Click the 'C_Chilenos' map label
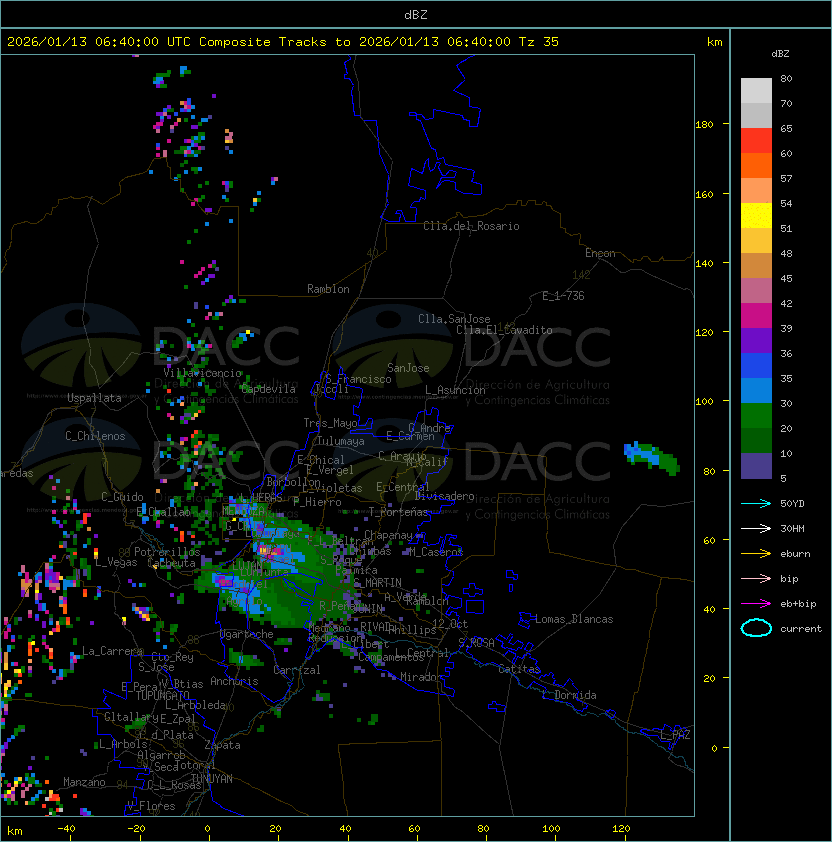832x842 pixels. [x=95, y=436]
